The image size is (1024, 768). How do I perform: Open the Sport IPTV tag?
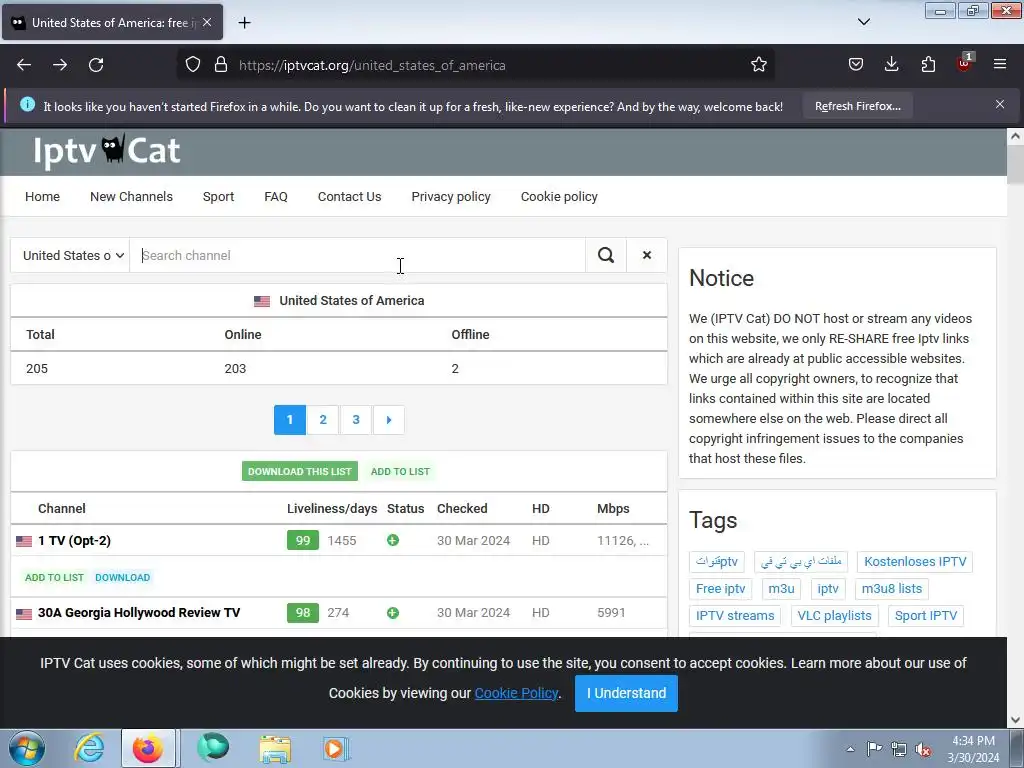[925, 616]
